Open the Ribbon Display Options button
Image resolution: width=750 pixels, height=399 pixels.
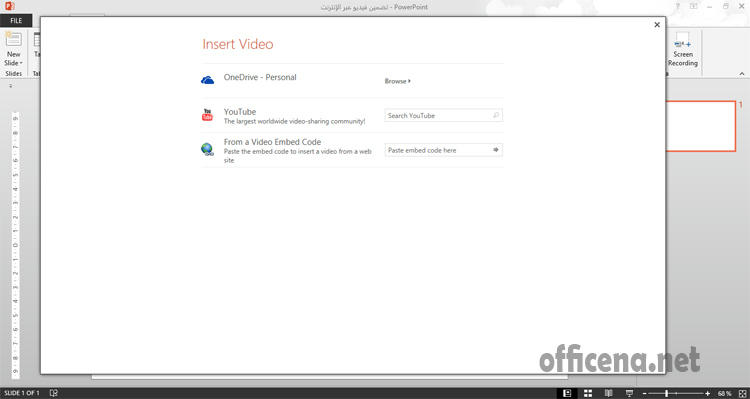coord(694,7)
